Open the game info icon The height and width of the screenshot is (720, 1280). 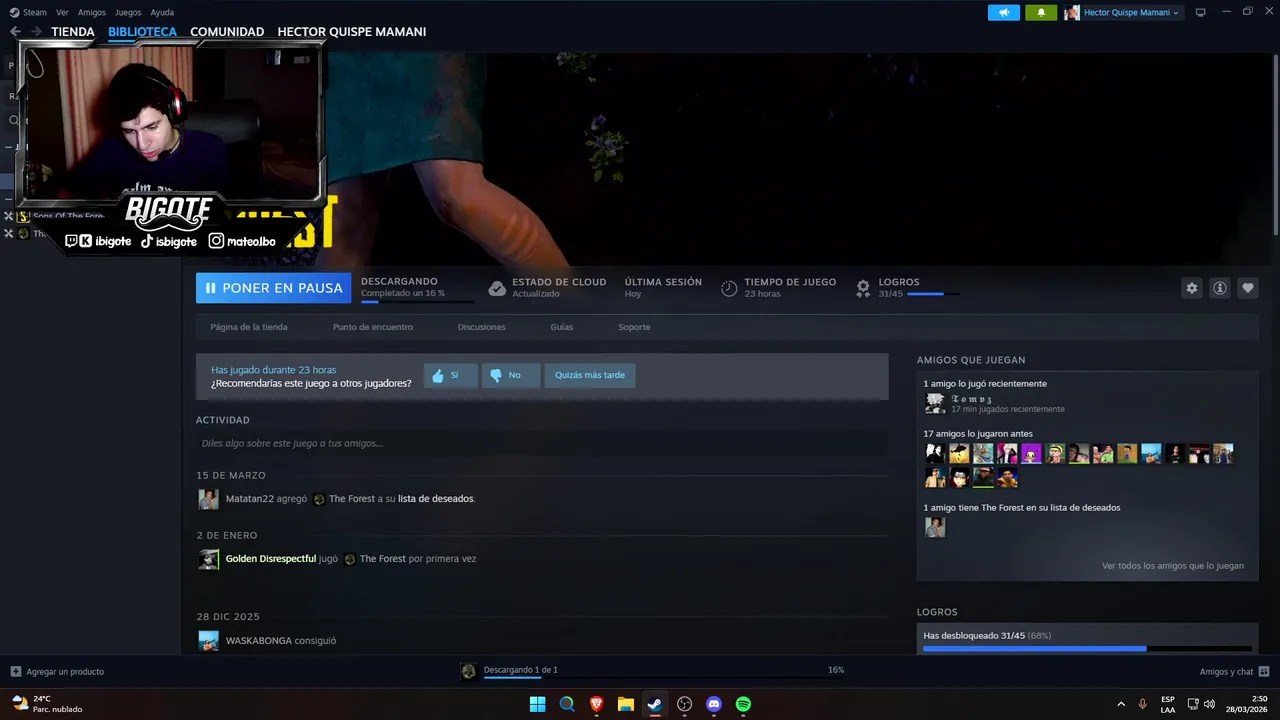(1220, 288)
